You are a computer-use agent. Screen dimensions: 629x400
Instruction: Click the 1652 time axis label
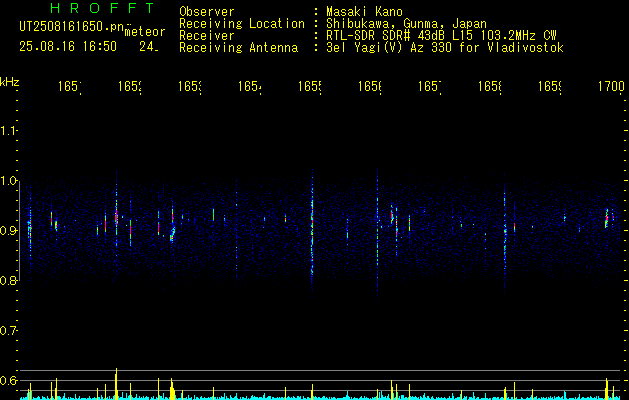tap(130, 86)
